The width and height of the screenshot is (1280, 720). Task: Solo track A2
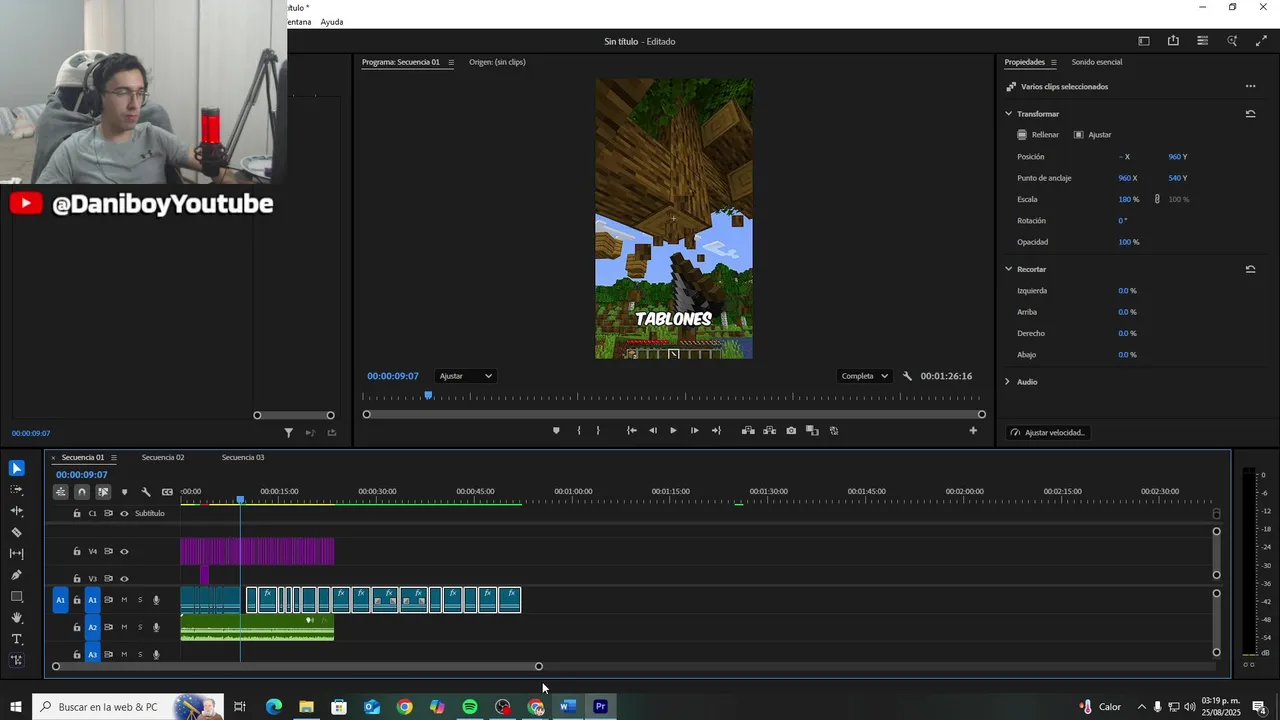(140, 627)
